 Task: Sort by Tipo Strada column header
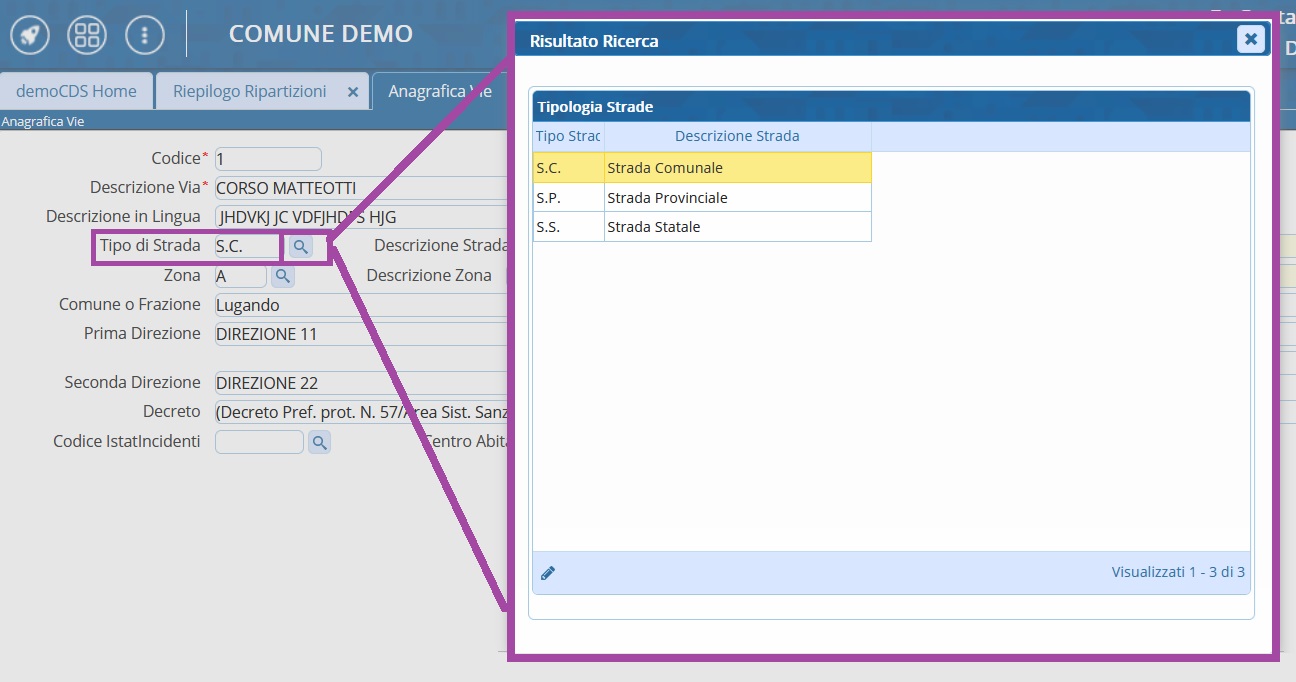568,136
